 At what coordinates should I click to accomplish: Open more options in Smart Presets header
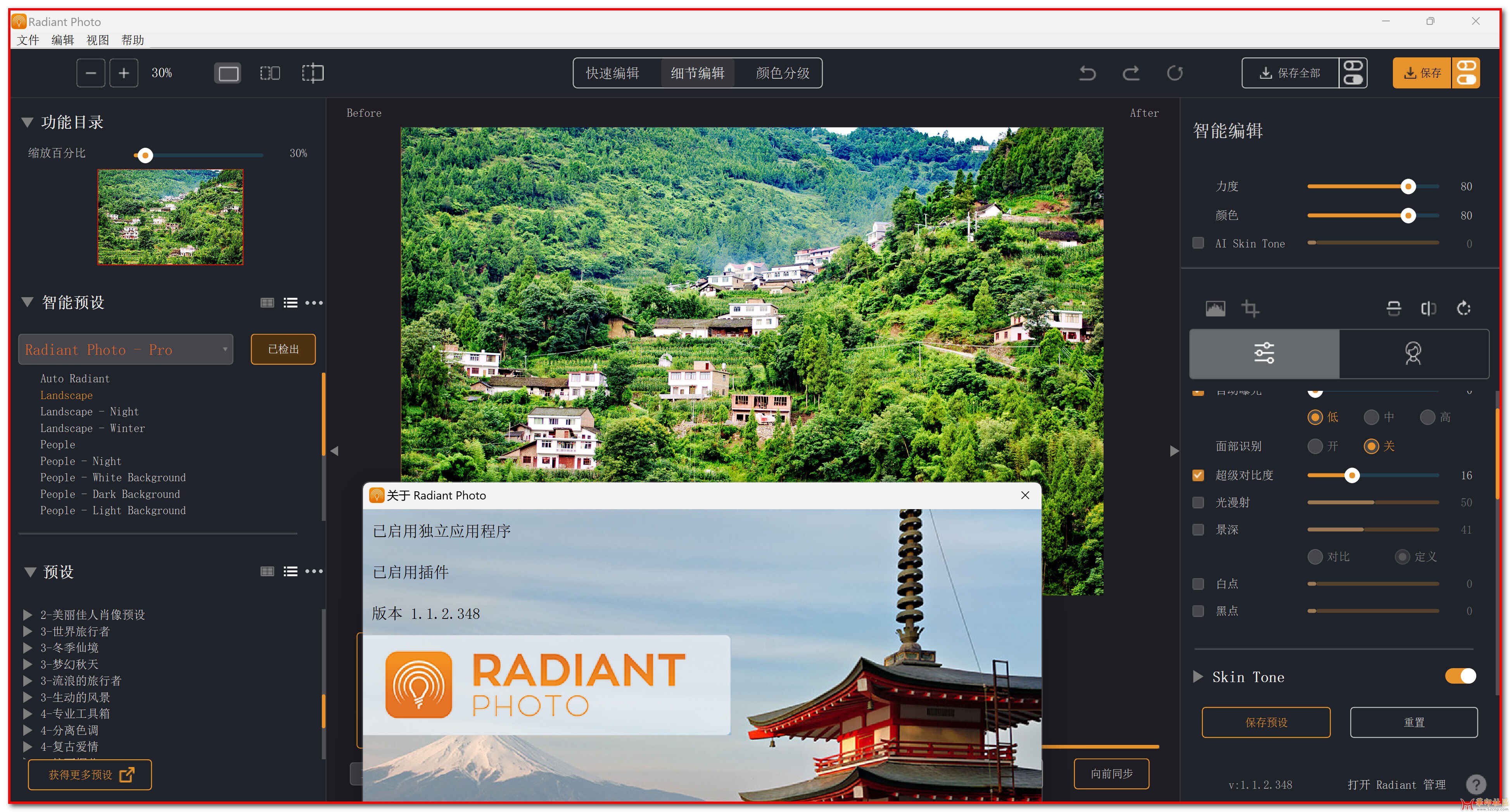314,303
